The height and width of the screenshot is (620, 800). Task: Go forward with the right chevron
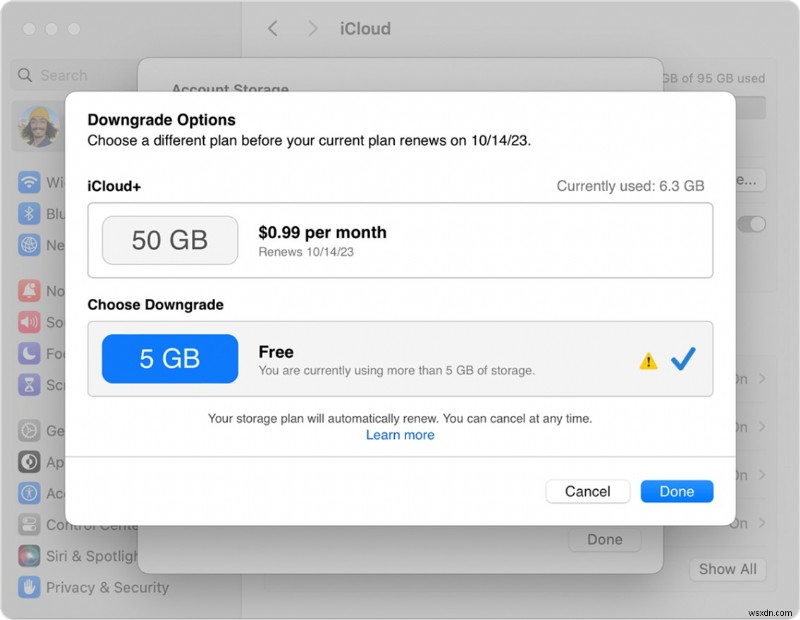coord(312,29)
